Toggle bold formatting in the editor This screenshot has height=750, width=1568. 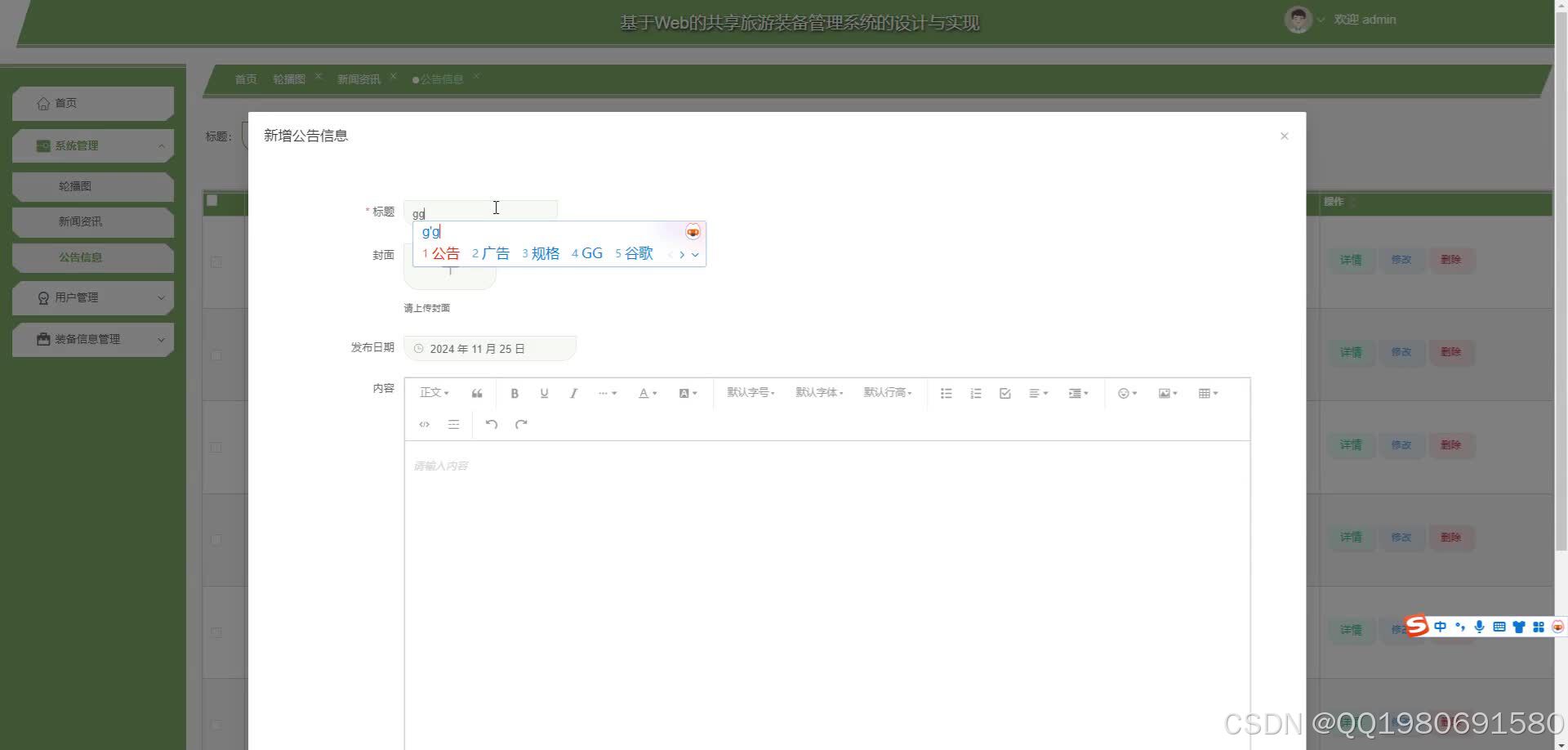pyautogui.click(x=514, y=393)
